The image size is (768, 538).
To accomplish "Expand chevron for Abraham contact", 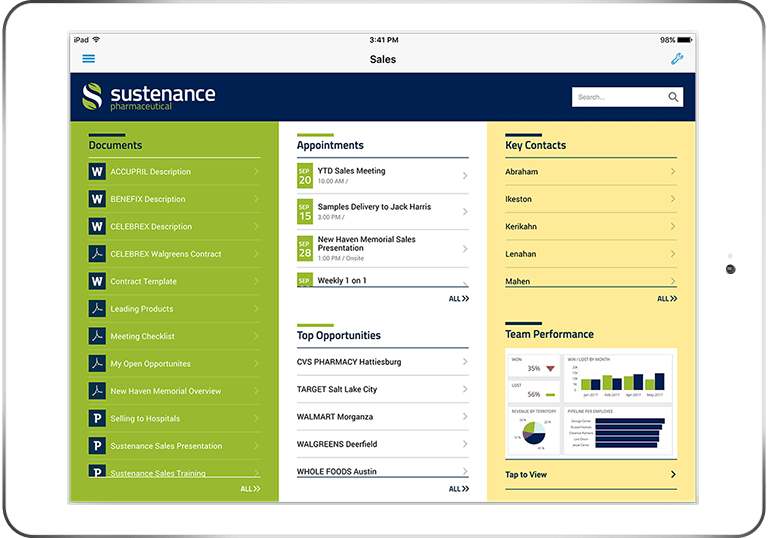I will pos(673,171).
